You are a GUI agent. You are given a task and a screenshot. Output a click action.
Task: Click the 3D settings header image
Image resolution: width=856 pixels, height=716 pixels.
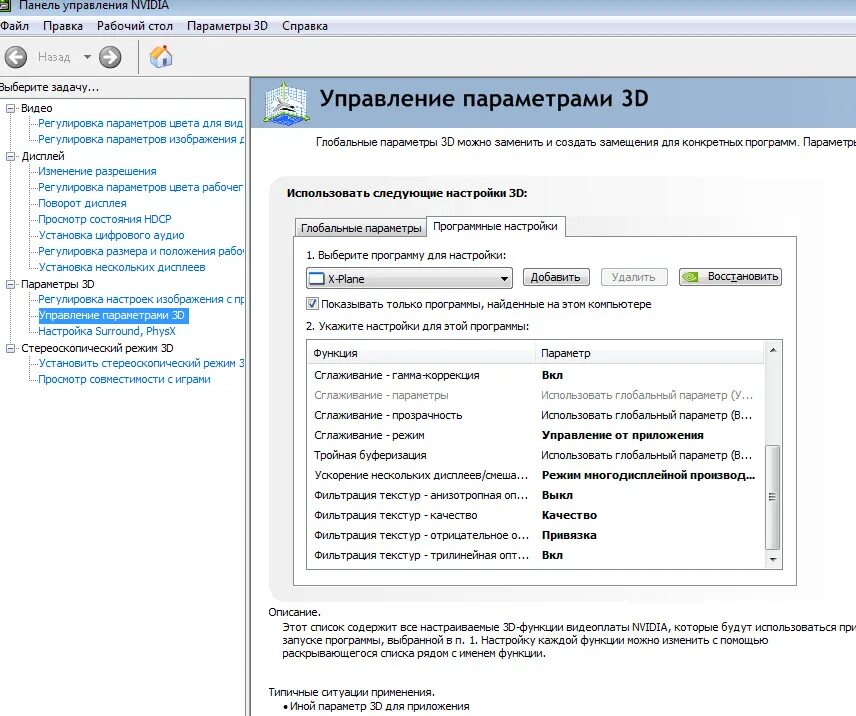click(x=287, y=102)
